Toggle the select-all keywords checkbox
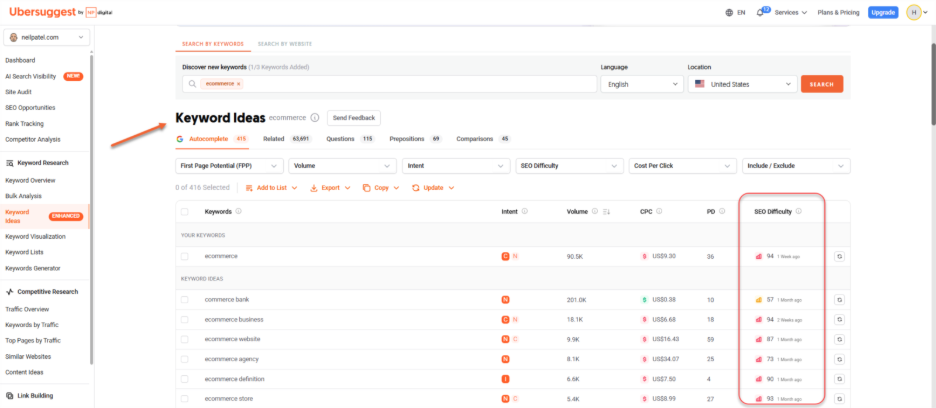The image size is (936, 408). point(184,211)
